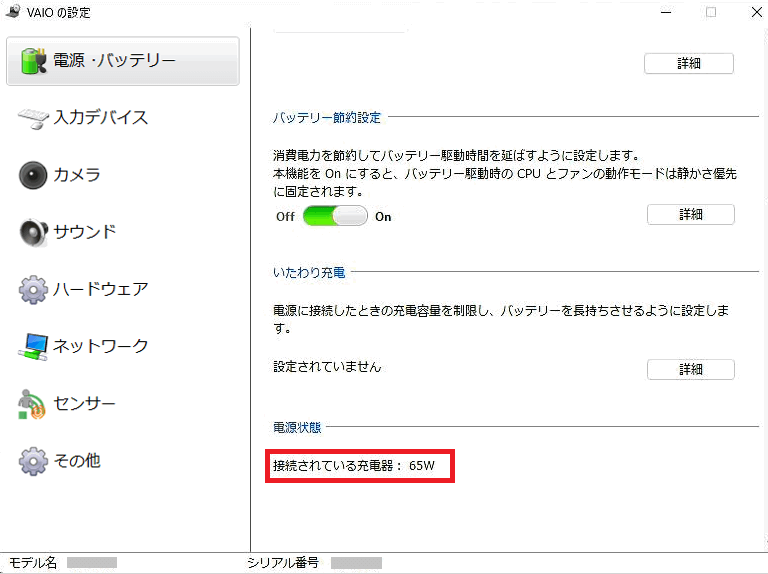Click the 電源・バッテリー battery icon
Viewport: 768px width, 574px height.
point(34,61)
